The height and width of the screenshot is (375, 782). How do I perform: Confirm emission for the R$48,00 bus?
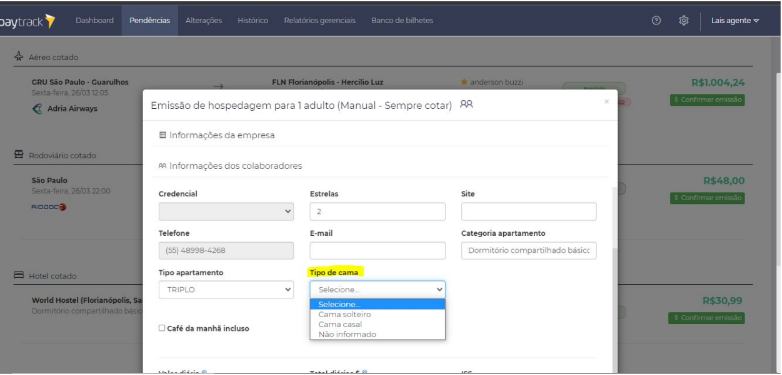click(x=707, y=198)
